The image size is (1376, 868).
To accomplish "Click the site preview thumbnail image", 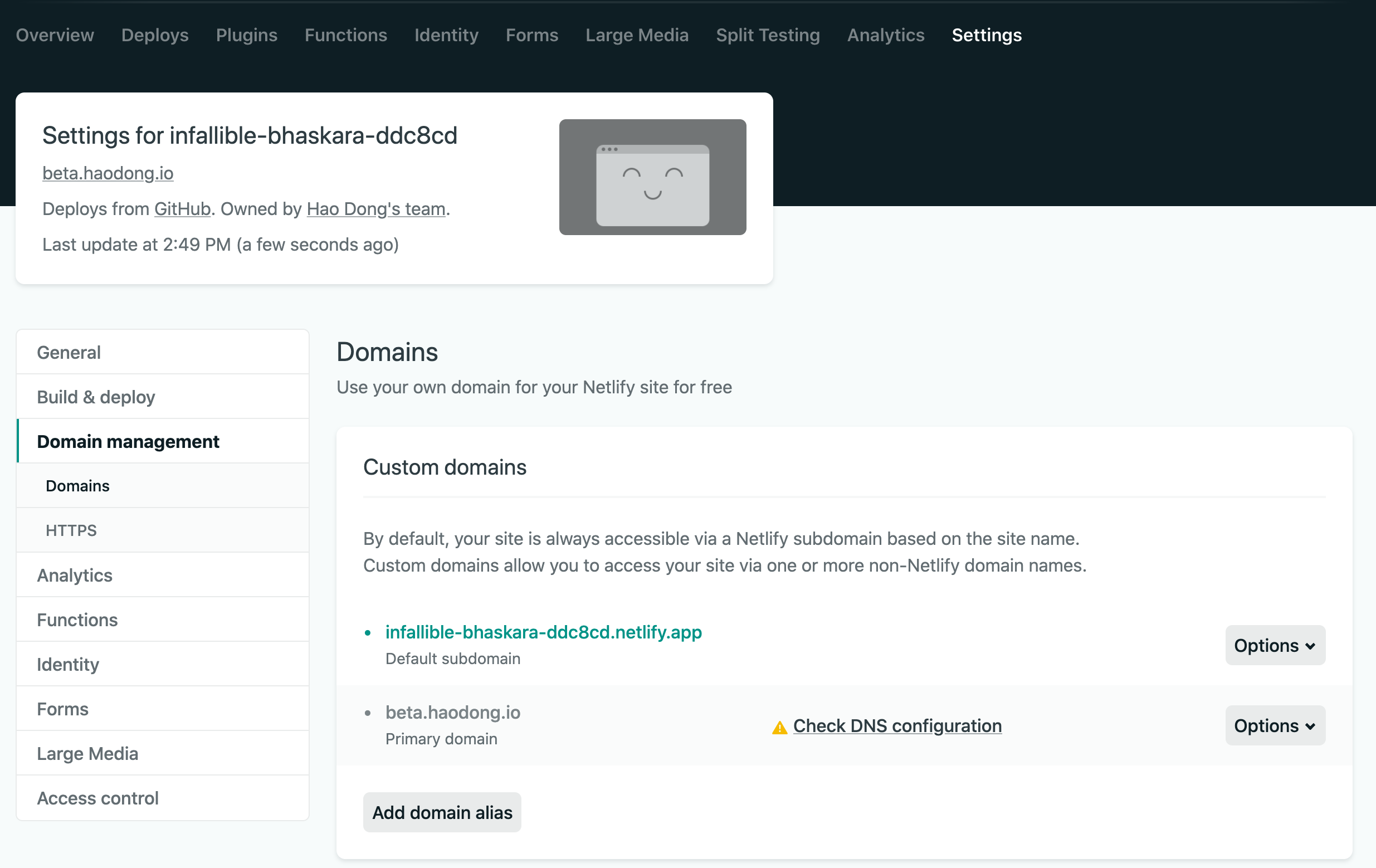I will coord(652,177).
